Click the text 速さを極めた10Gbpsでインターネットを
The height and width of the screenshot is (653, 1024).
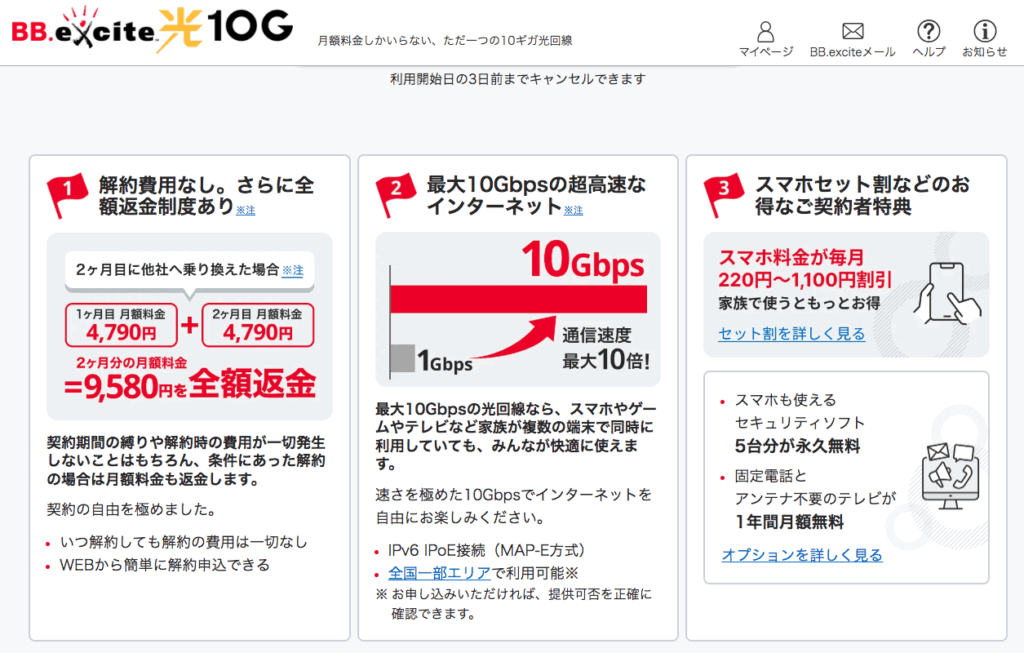pos(513,494)
